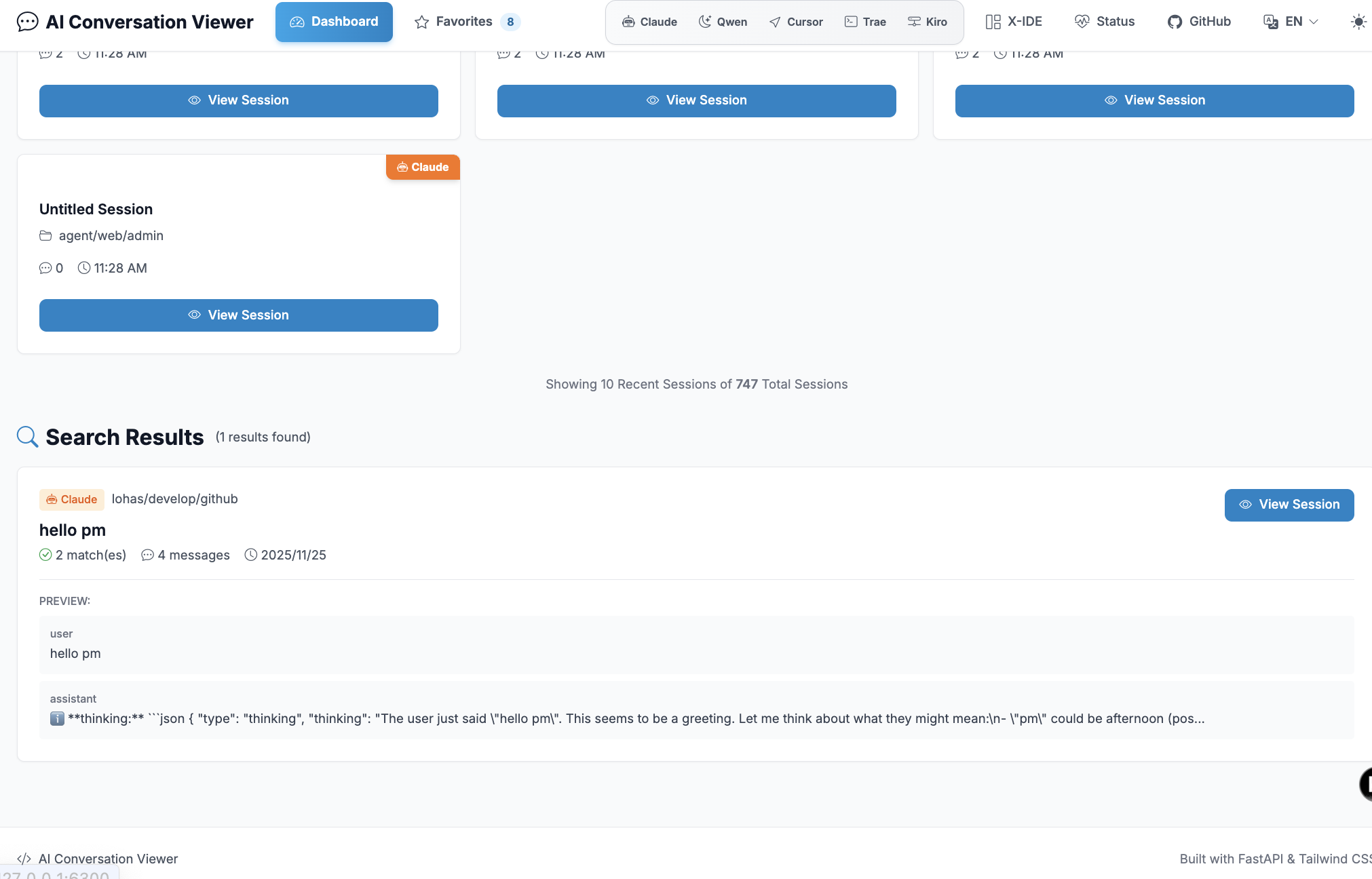This screenshot has height=879, width=1372.
Task: Open the Status page
Action: [1105, 22]
